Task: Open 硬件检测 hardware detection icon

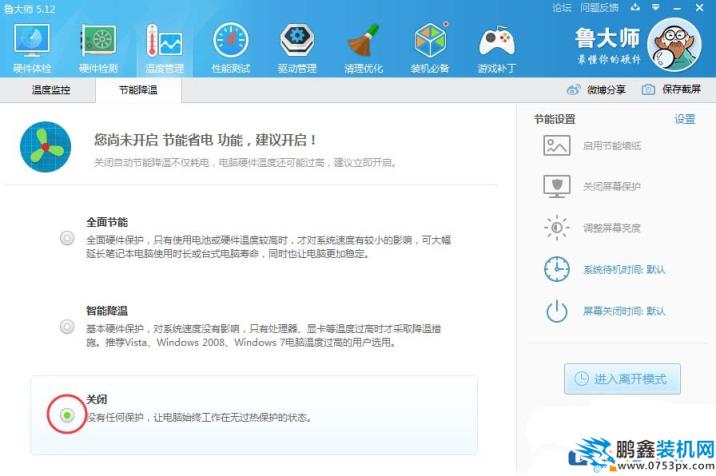Action: (x=98, y=45)
